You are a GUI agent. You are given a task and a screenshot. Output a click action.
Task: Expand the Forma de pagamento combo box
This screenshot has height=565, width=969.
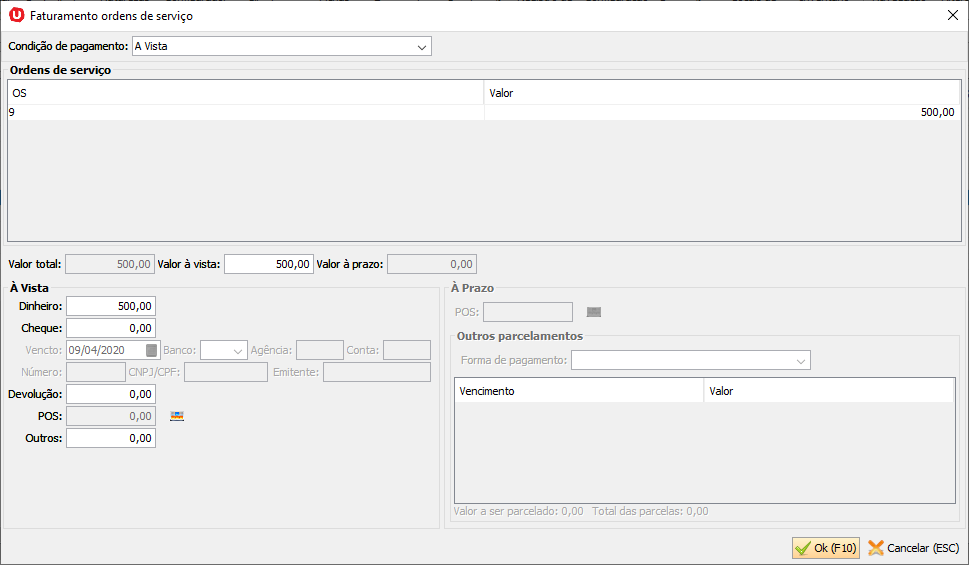click(800, 360)
